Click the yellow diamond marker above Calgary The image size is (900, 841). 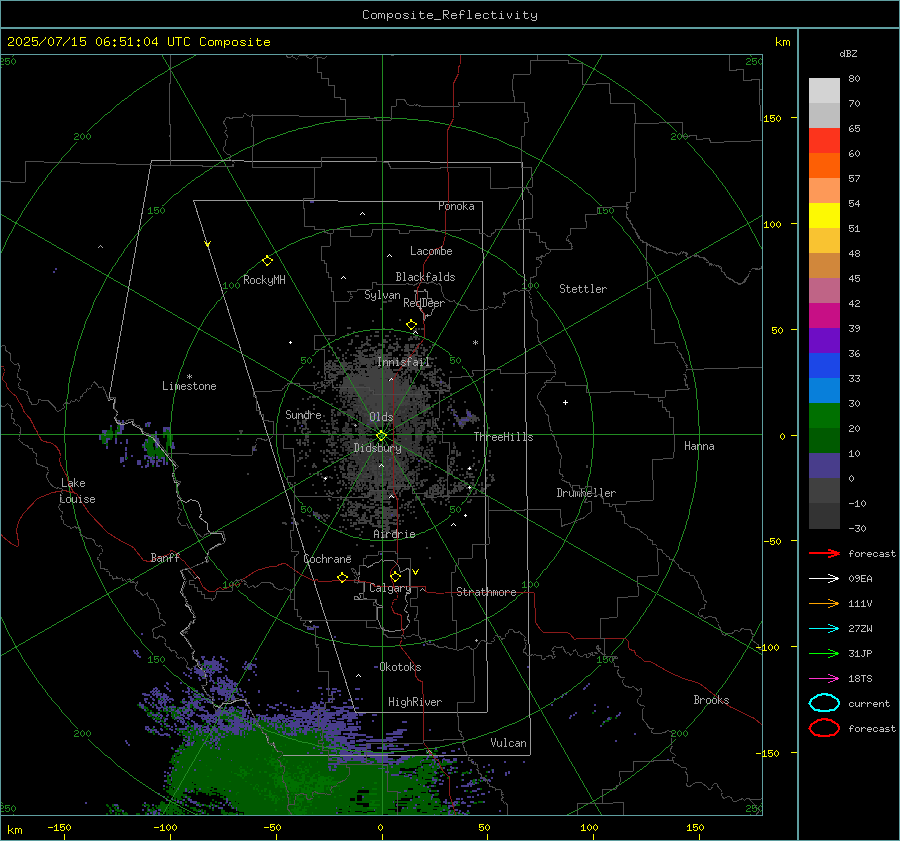coord(395,576)
